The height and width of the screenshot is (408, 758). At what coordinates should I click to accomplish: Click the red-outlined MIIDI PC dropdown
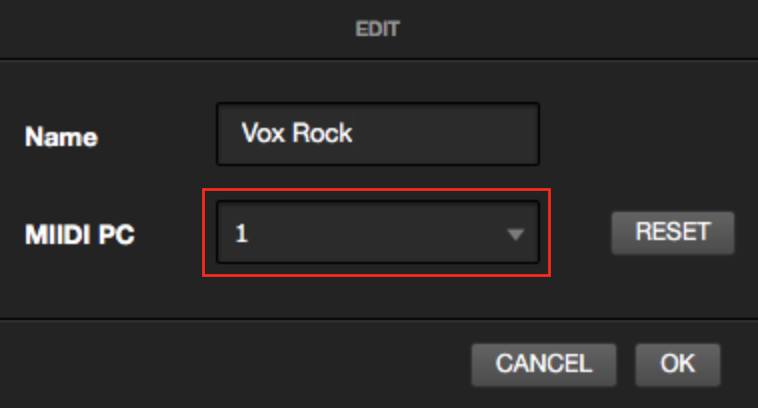(378, 233)
